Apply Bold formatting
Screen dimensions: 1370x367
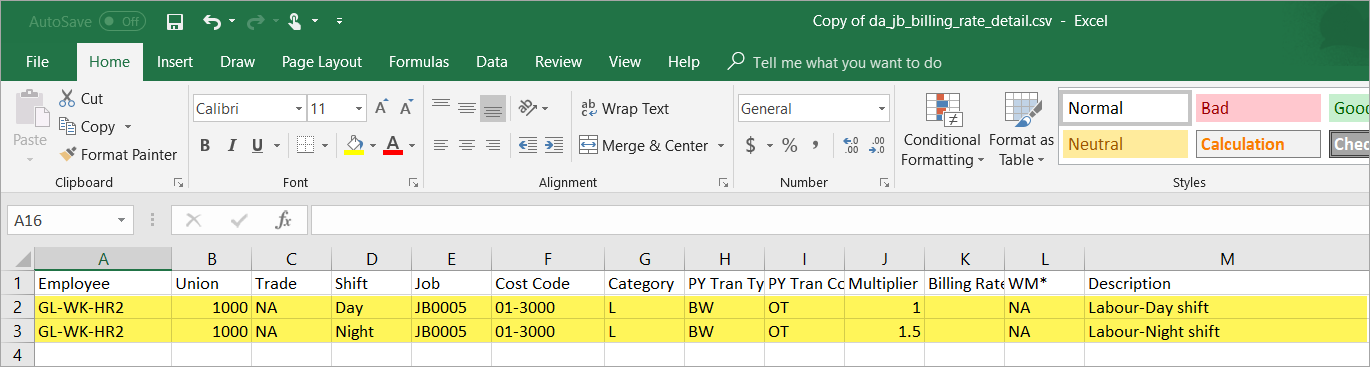click(205, 146)
